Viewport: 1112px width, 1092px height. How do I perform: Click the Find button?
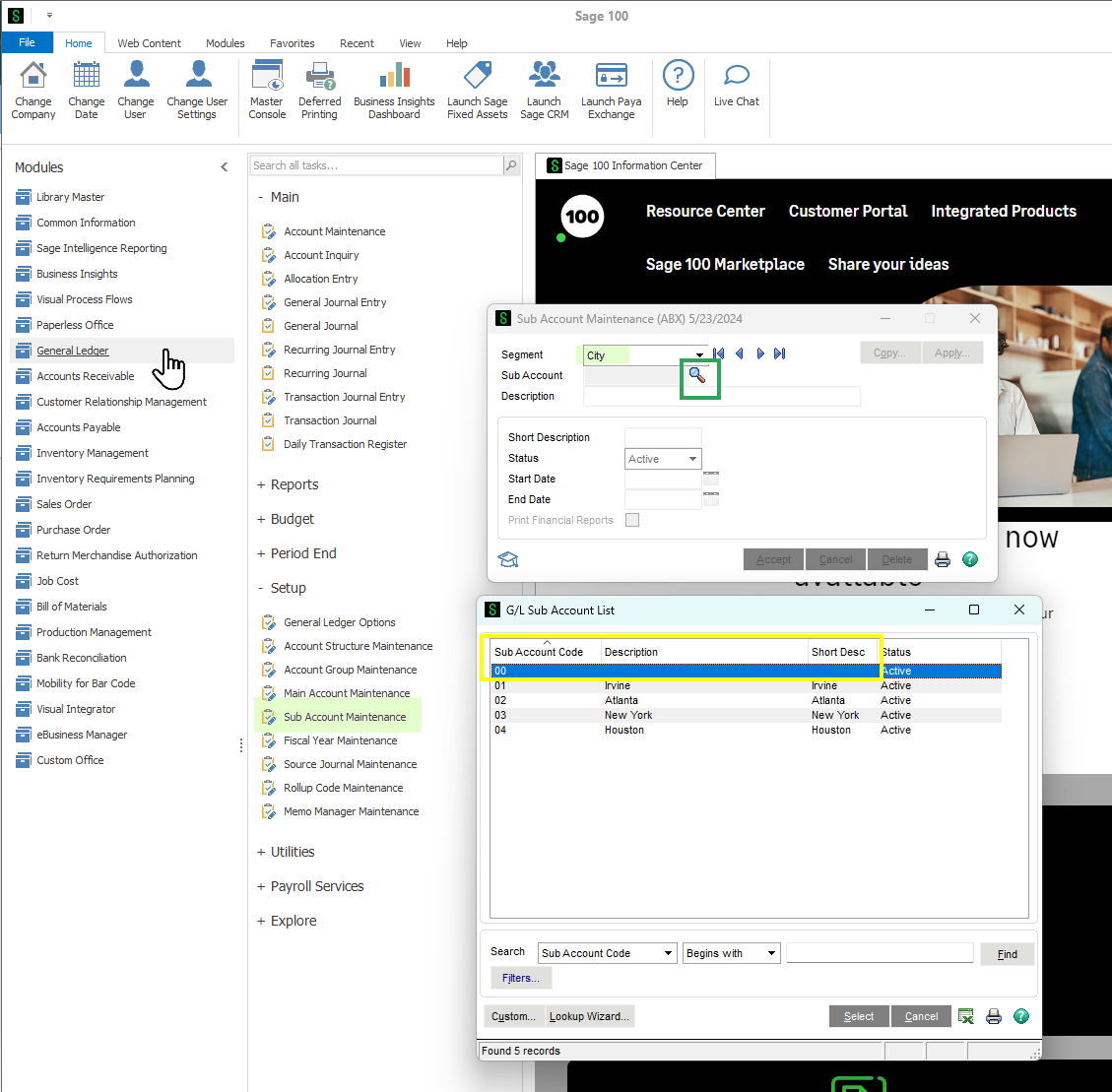(1007, 954)
